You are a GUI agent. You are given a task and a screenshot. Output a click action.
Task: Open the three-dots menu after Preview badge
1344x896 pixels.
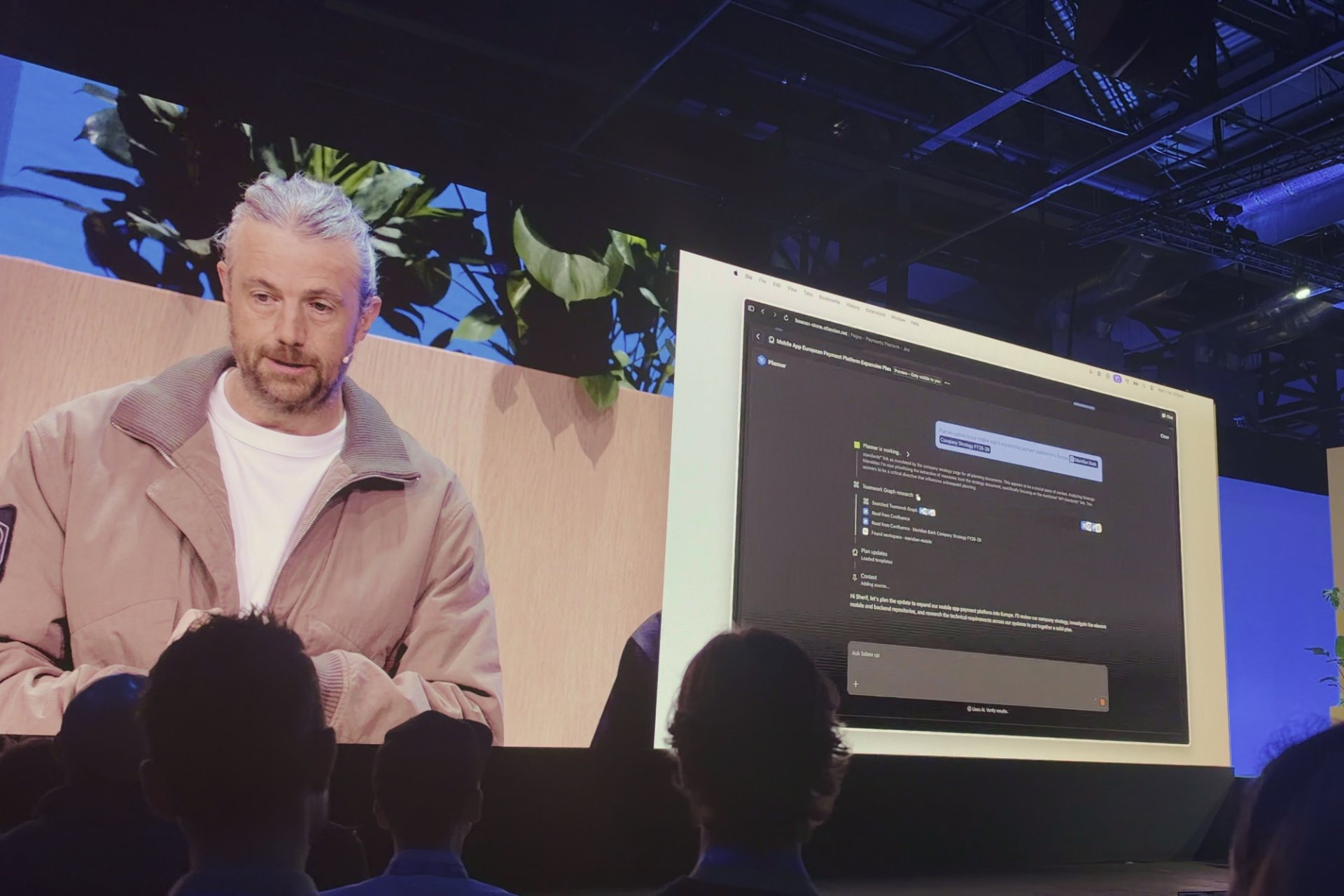[947, 383]
